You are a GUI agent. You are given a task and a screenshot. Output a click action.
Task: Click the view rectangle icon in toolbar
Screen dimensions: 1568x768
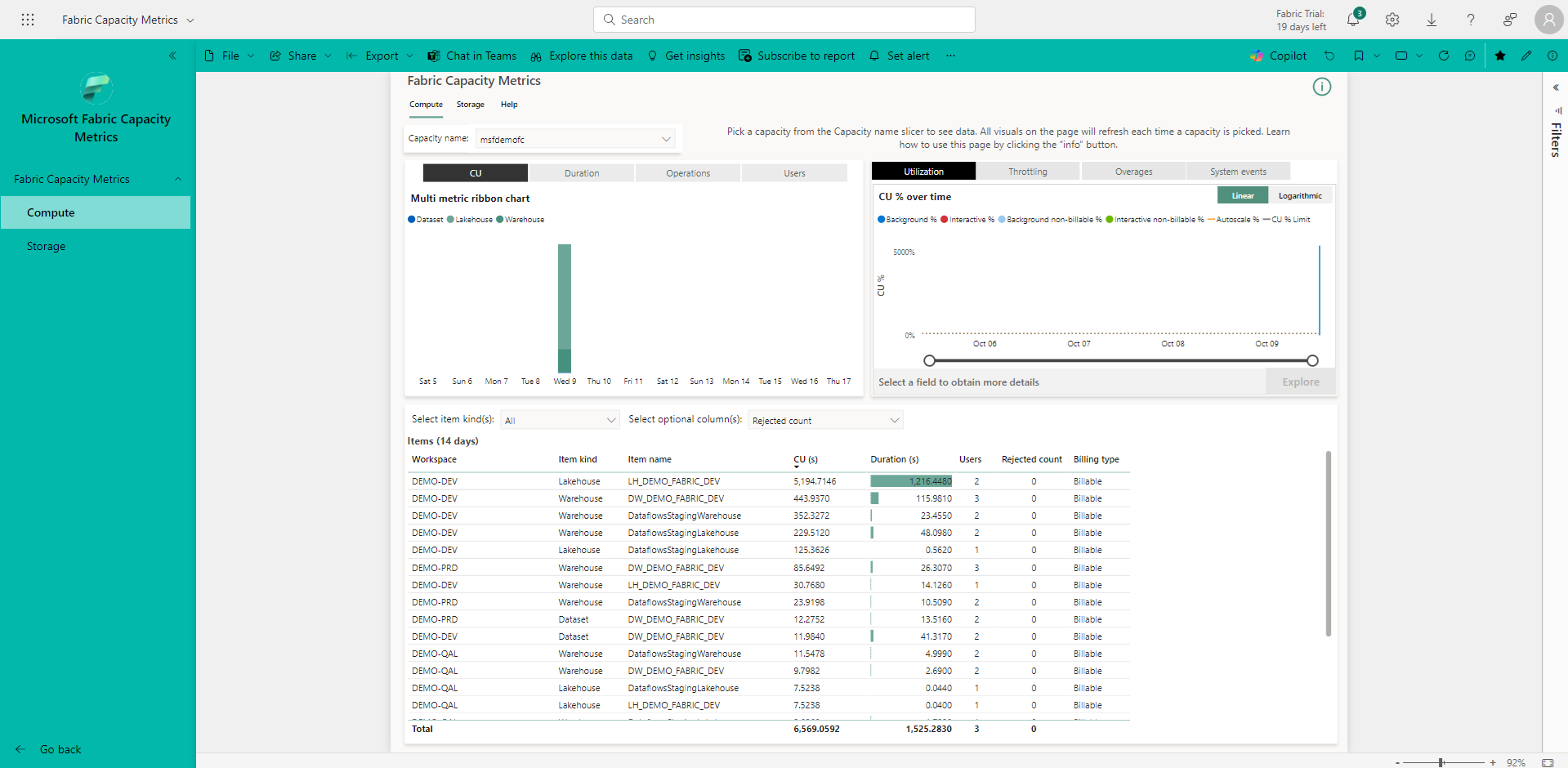[x=1401, y=56]
